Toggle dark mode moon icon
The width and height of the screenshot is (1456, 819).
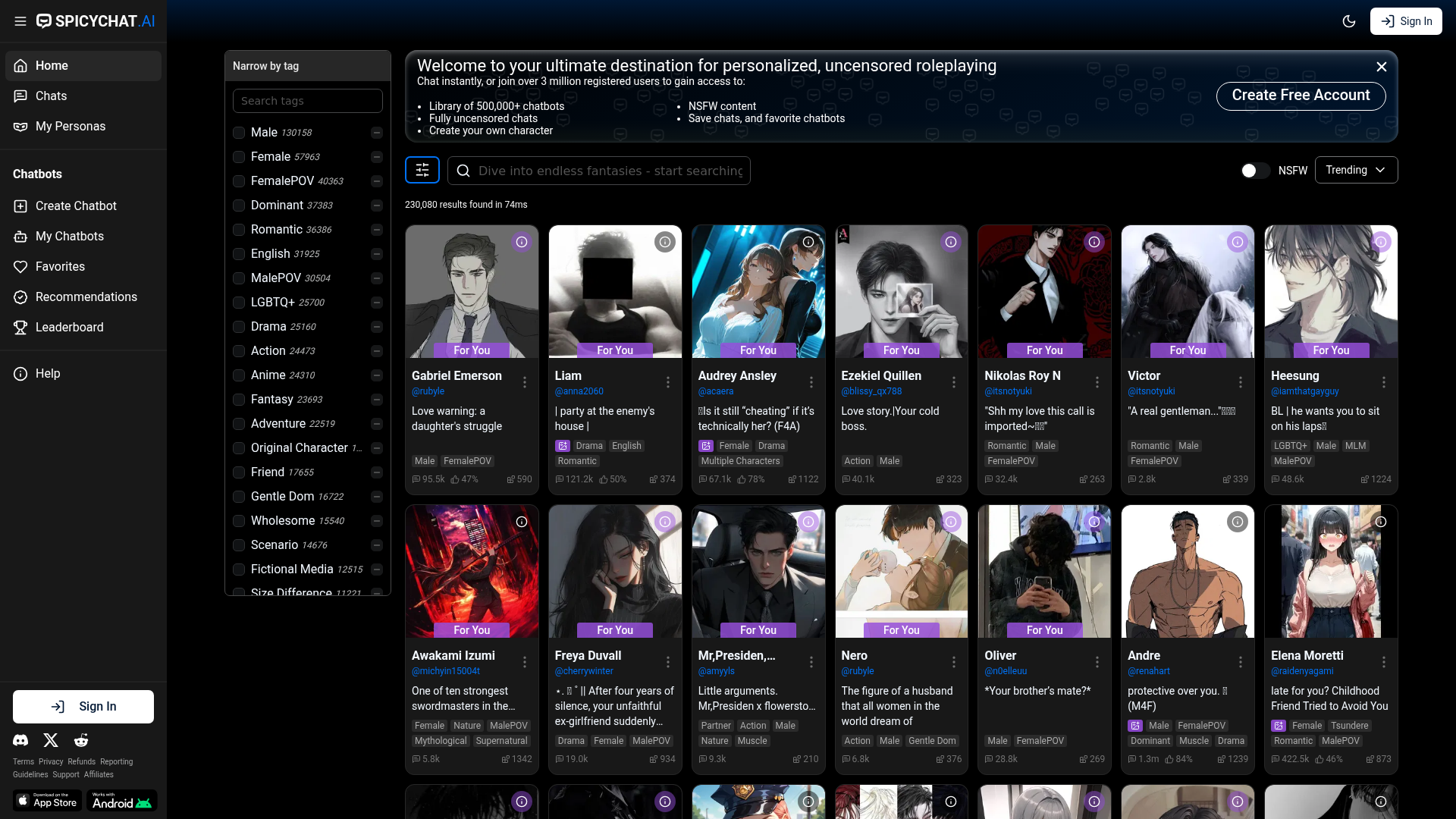(x=1349, y=21)
